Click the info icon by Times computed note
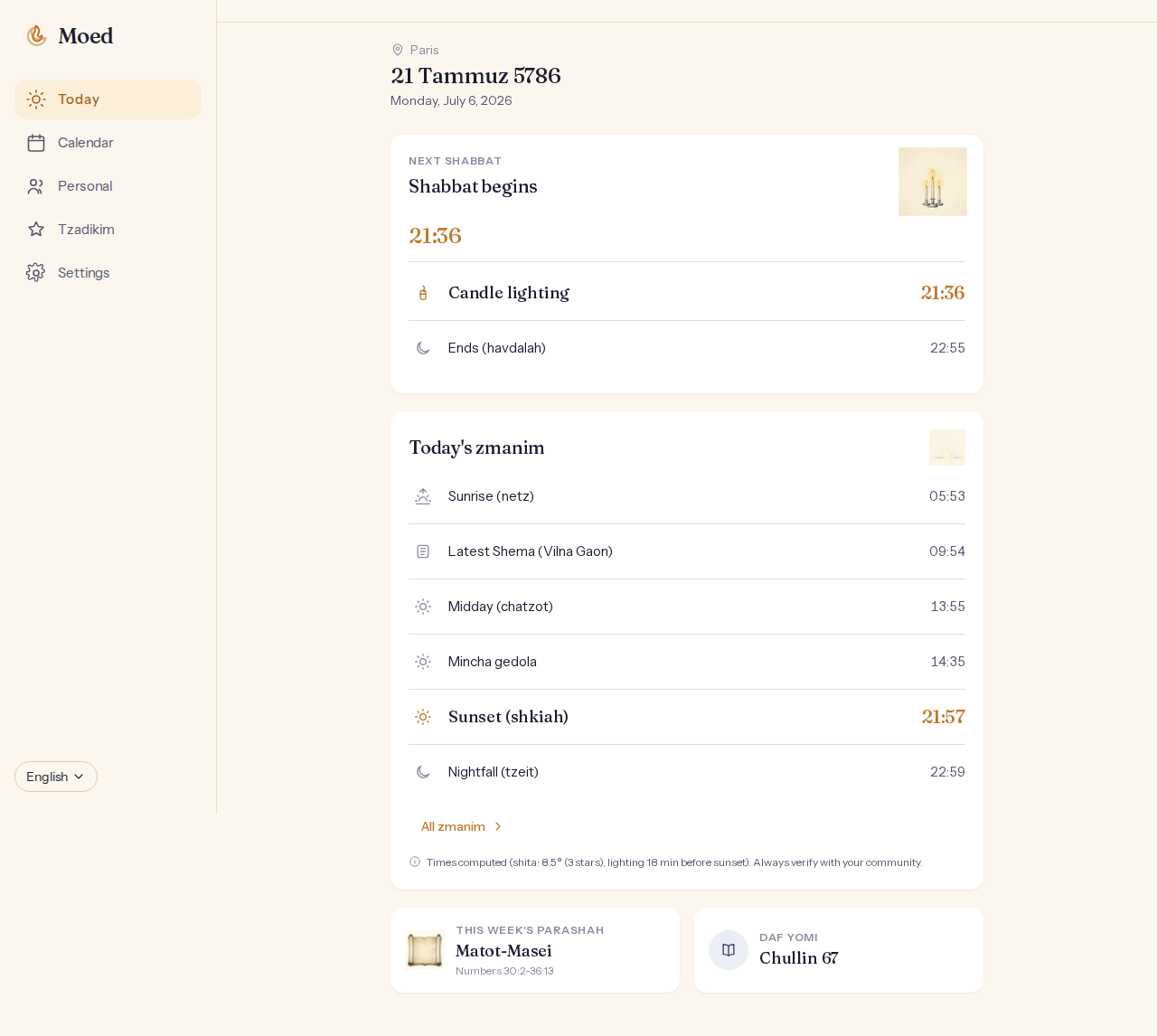Screen dimensions: 1157x1036 [415, 862]
